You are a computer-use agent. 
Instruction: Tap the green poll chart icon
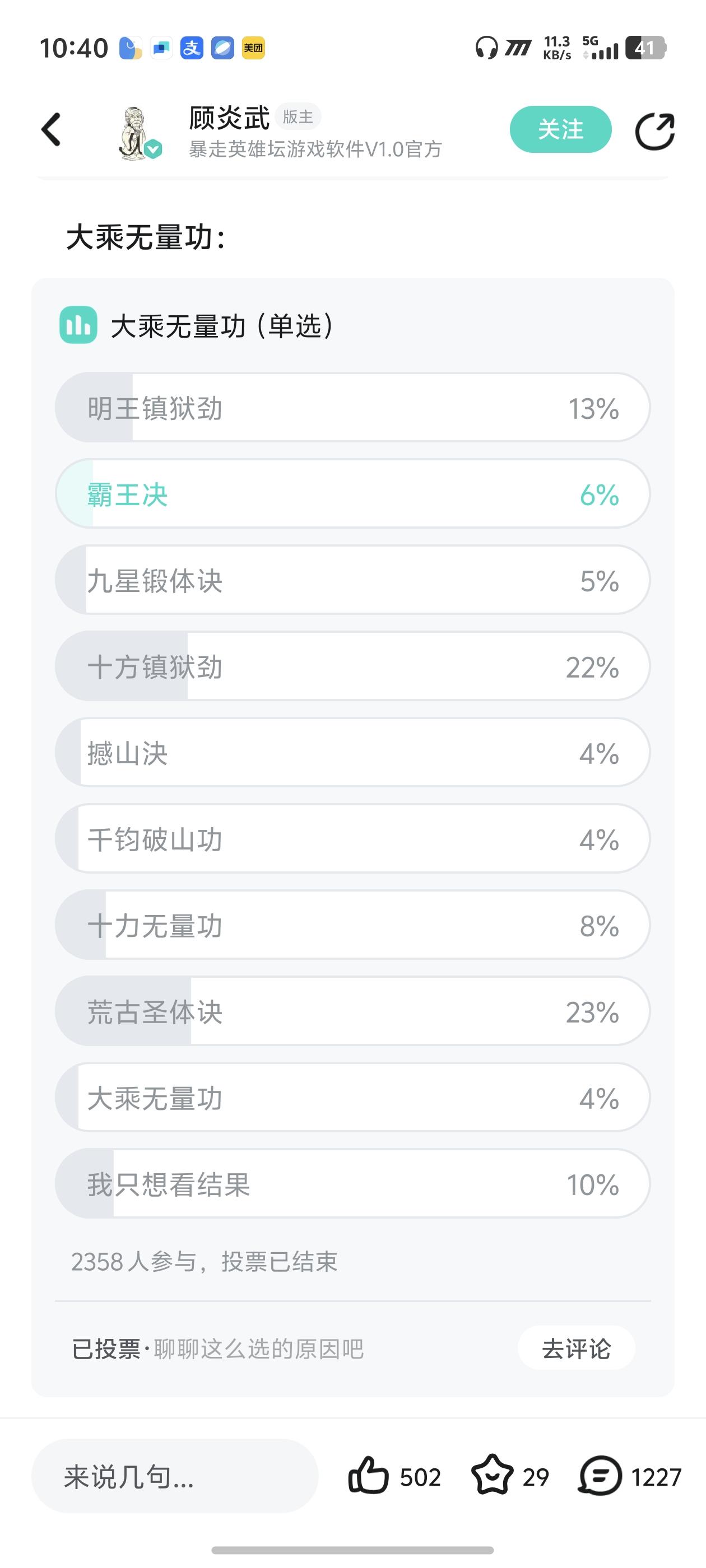coord(78,325)
